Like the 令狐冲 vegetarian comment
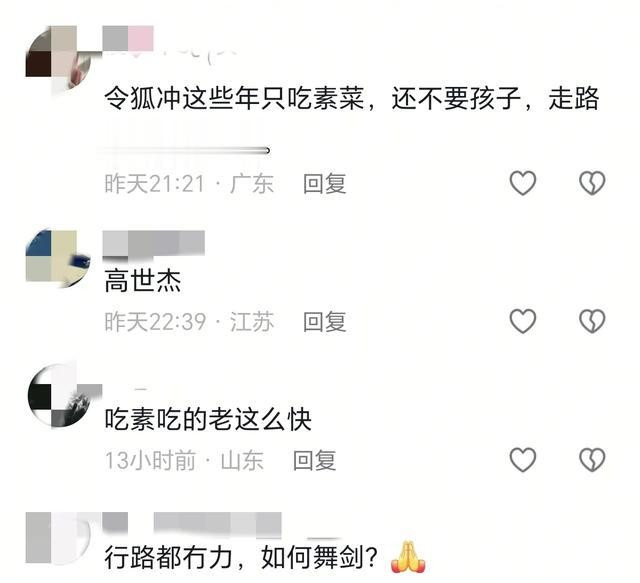The width and height of the screenshot is (640, 583). (x=522, y=182)
